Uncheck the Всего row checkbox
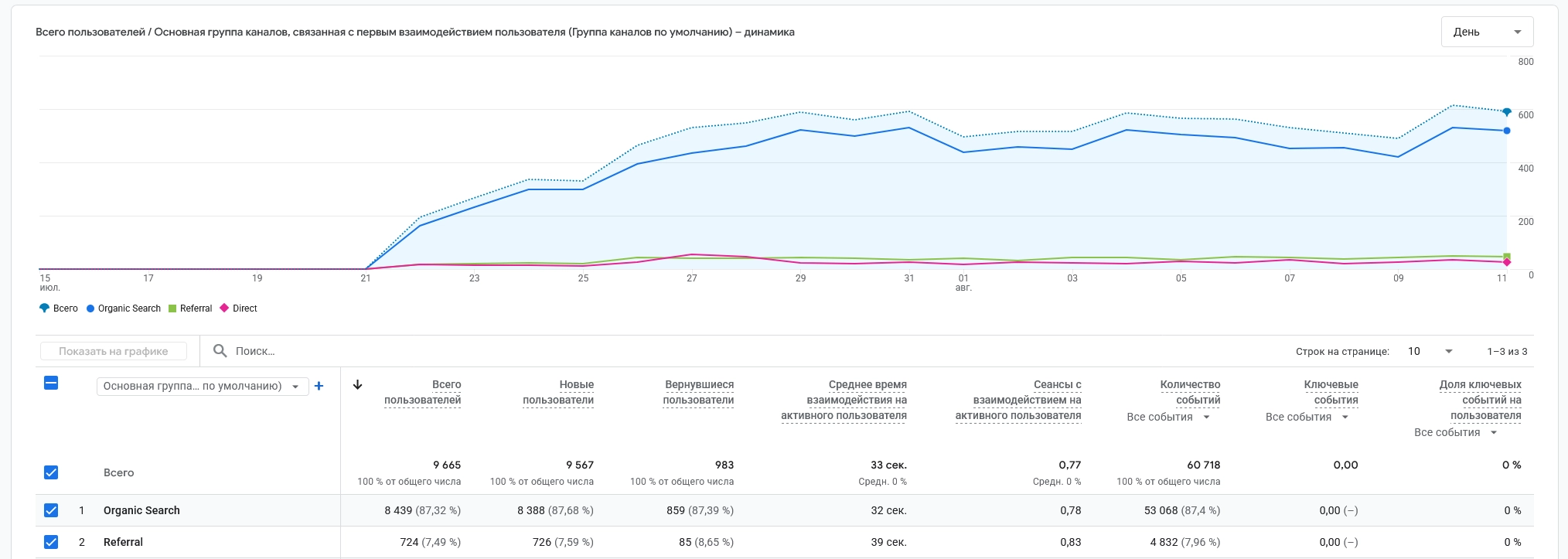The width and height of the screenshot is (1568, 559). (51, 472)
